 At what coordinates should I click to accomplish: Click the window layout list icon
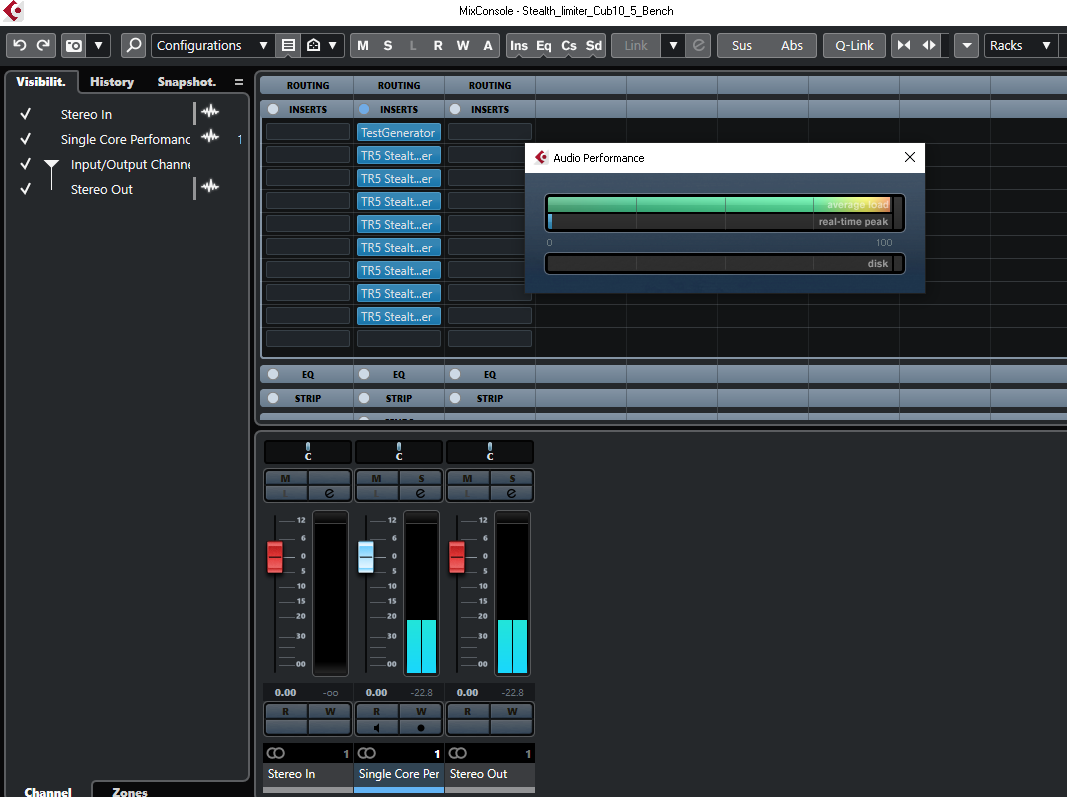point(289,46)
